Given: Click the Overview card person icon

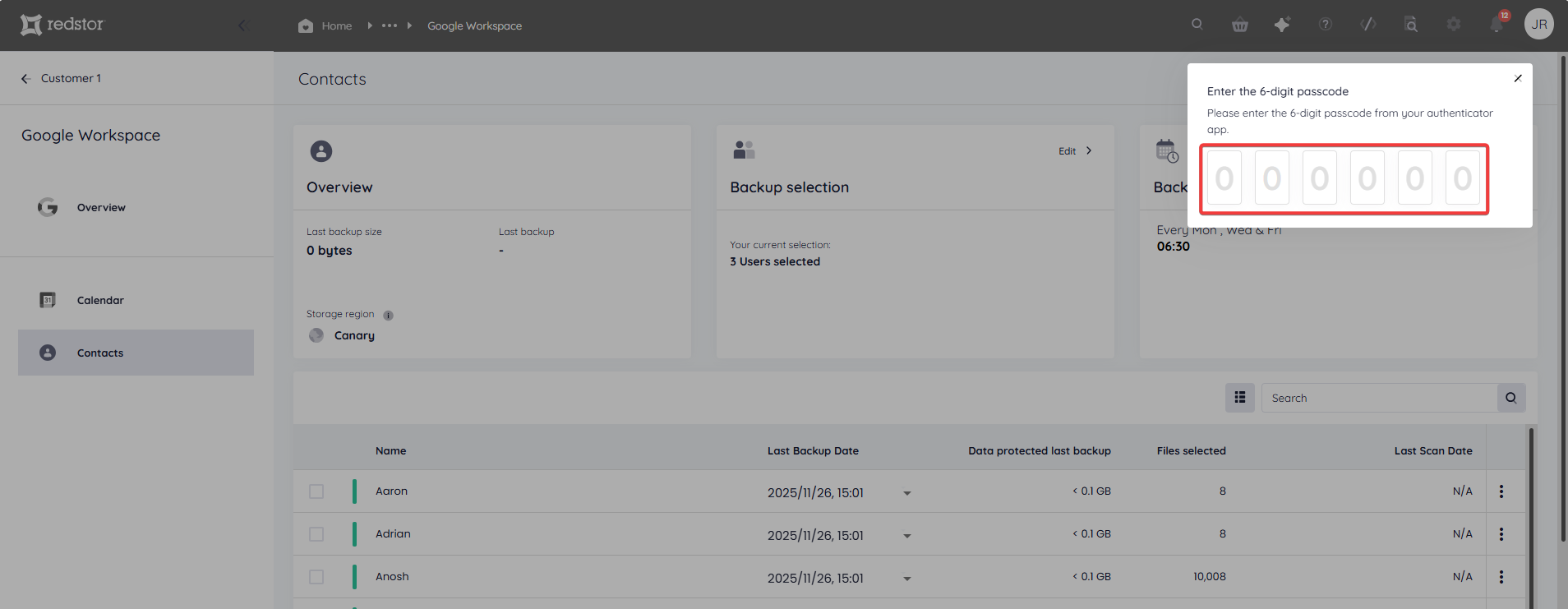Looking at the screenshot, I should 321,151.
